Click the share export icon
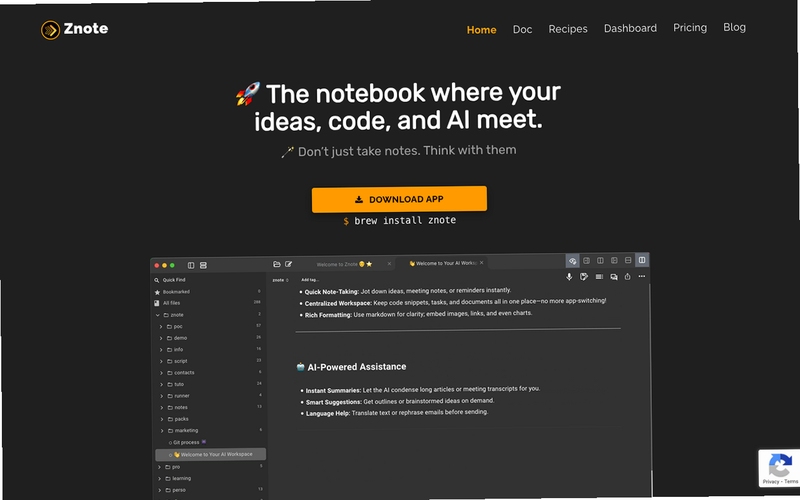The width and height of the screenshot is (800, 500). pos(628,276)
